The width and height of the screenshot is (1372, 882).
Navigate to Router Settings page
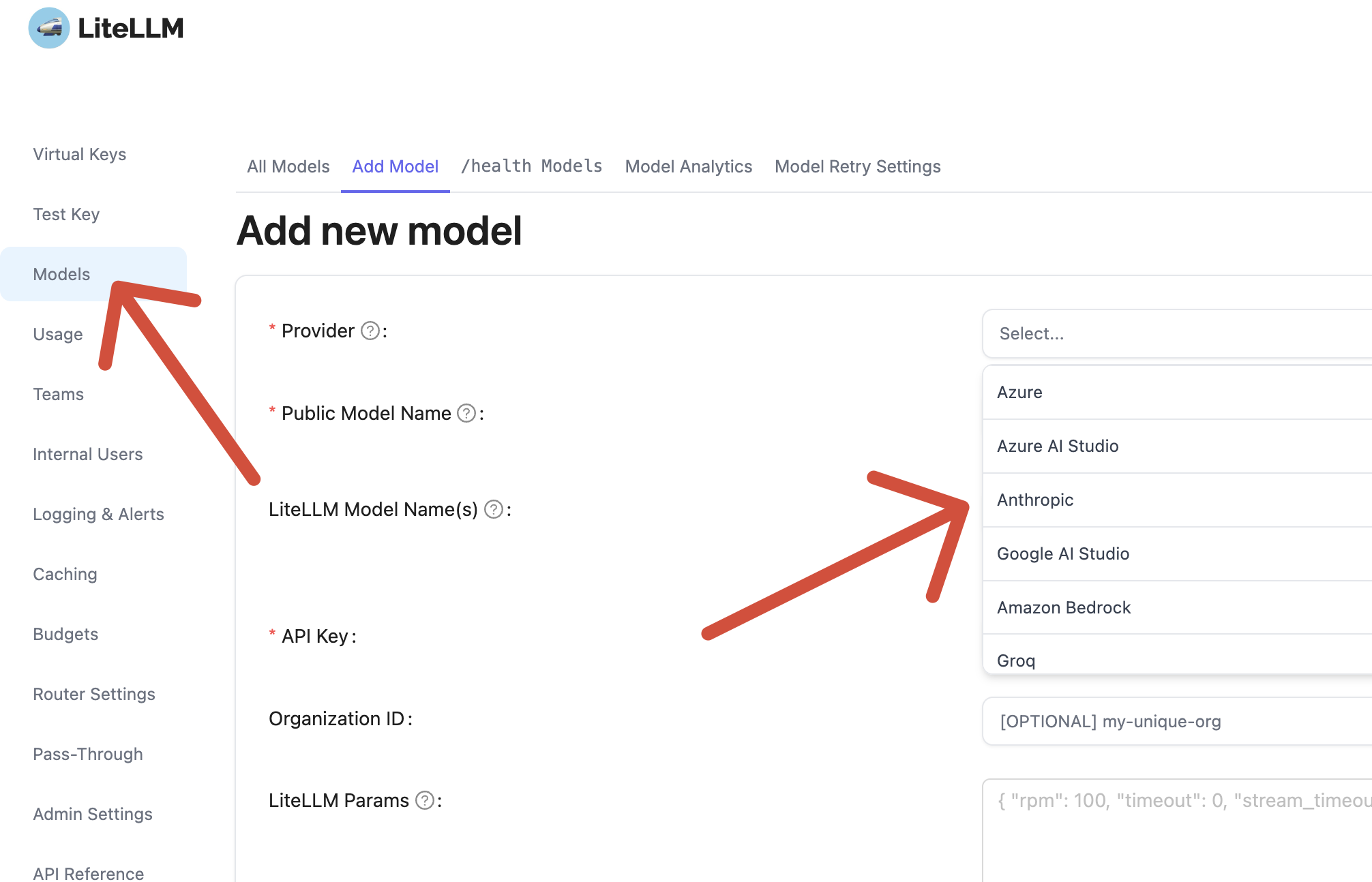pyautogui.click(x=94, y=695)
